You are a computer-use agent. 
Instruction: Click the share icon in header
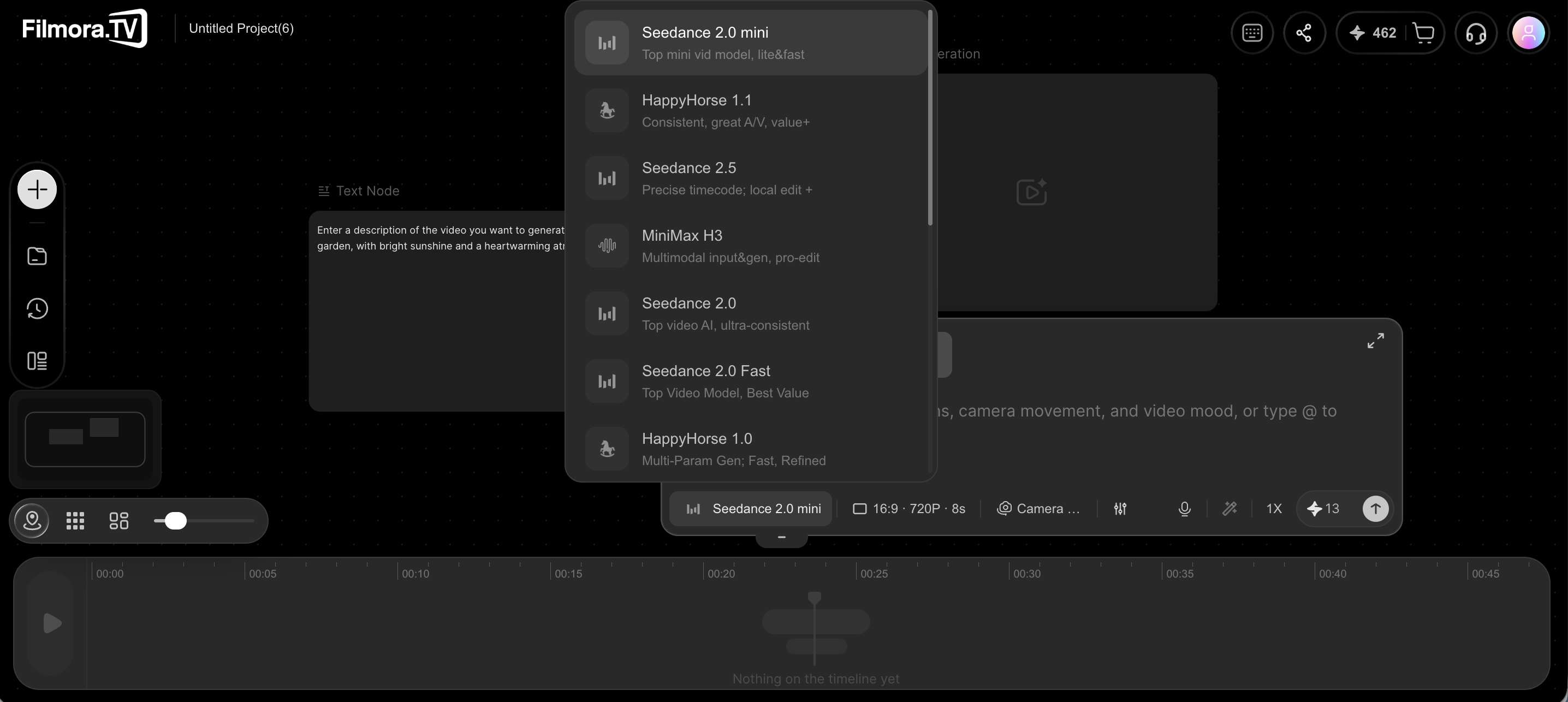tap(1304, 33)
